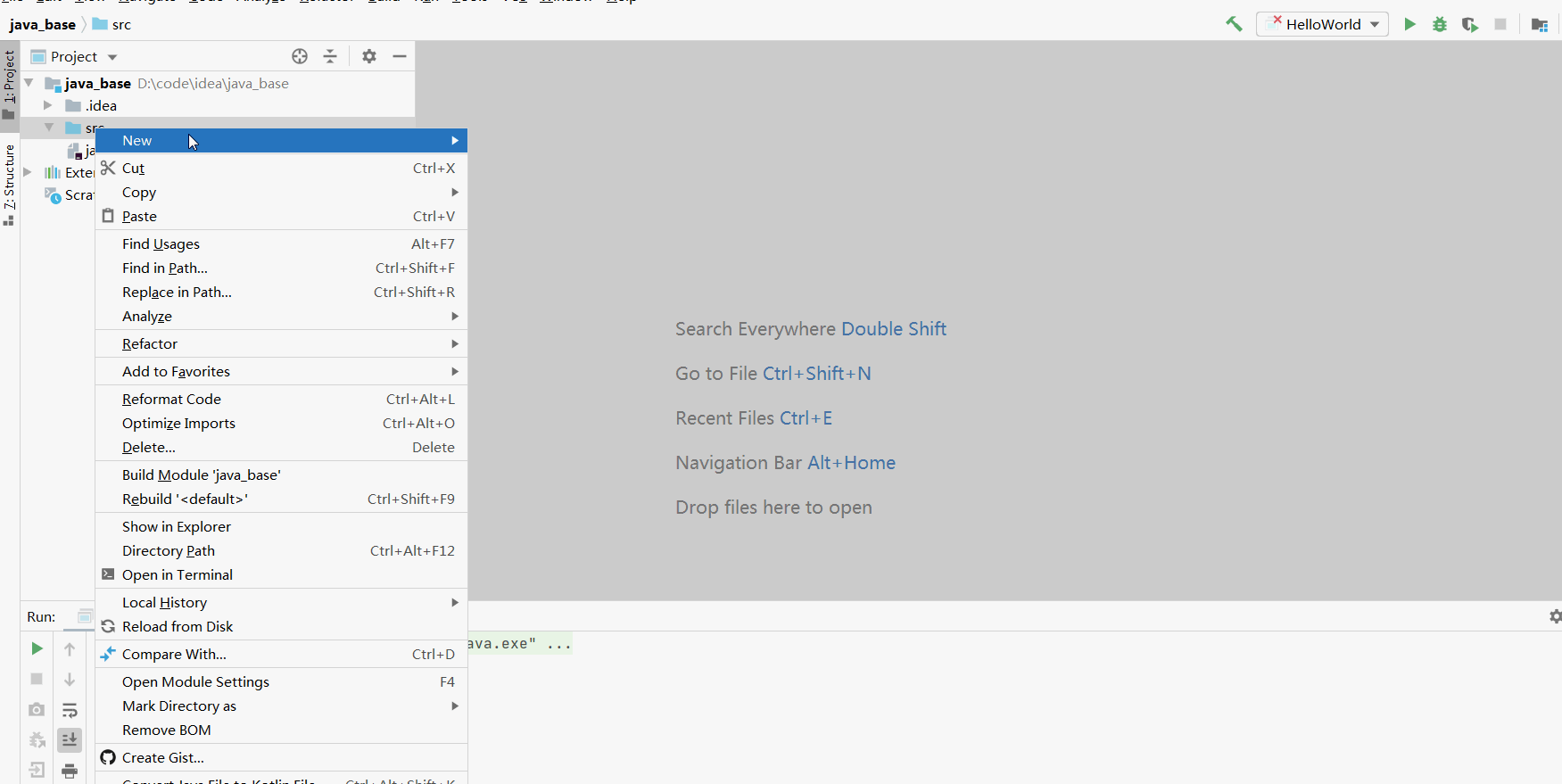Open the Refactor submenu
1562x784 pixels.
[x=281, y=344]
